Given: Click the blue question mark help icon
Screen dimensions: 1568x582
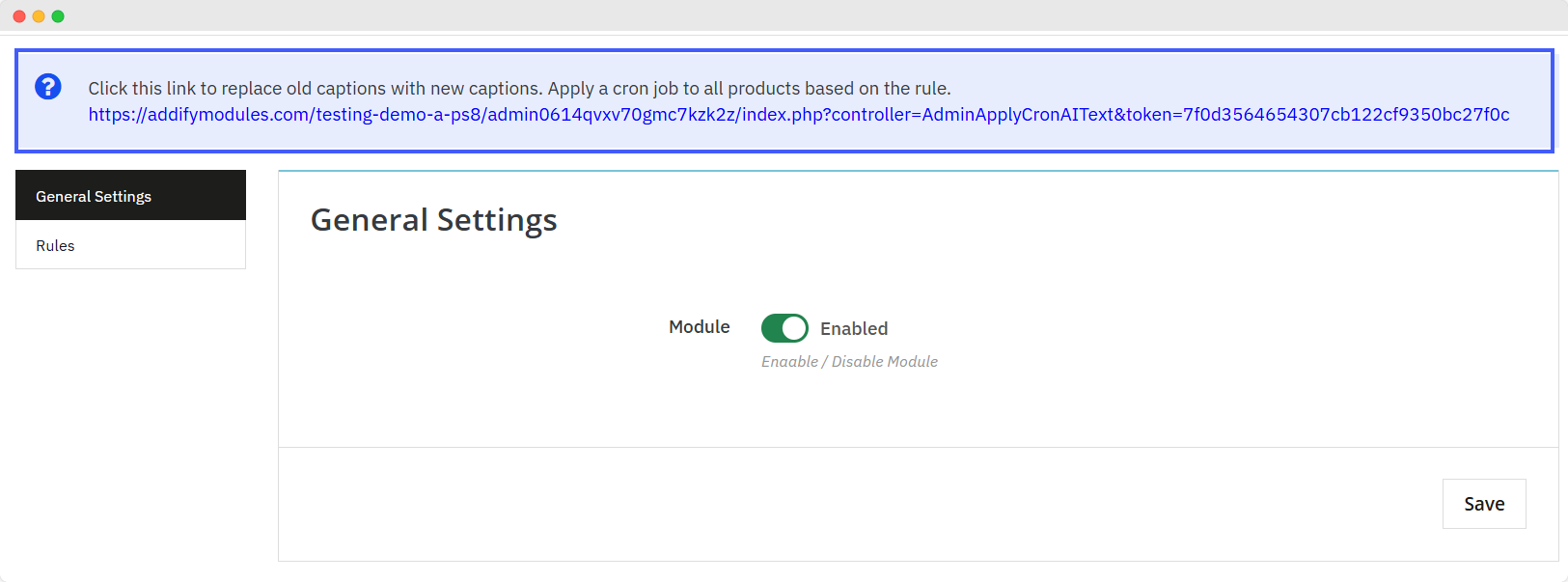Looking at the screenshot, I should pyautogui.click(x=48, y=87).
